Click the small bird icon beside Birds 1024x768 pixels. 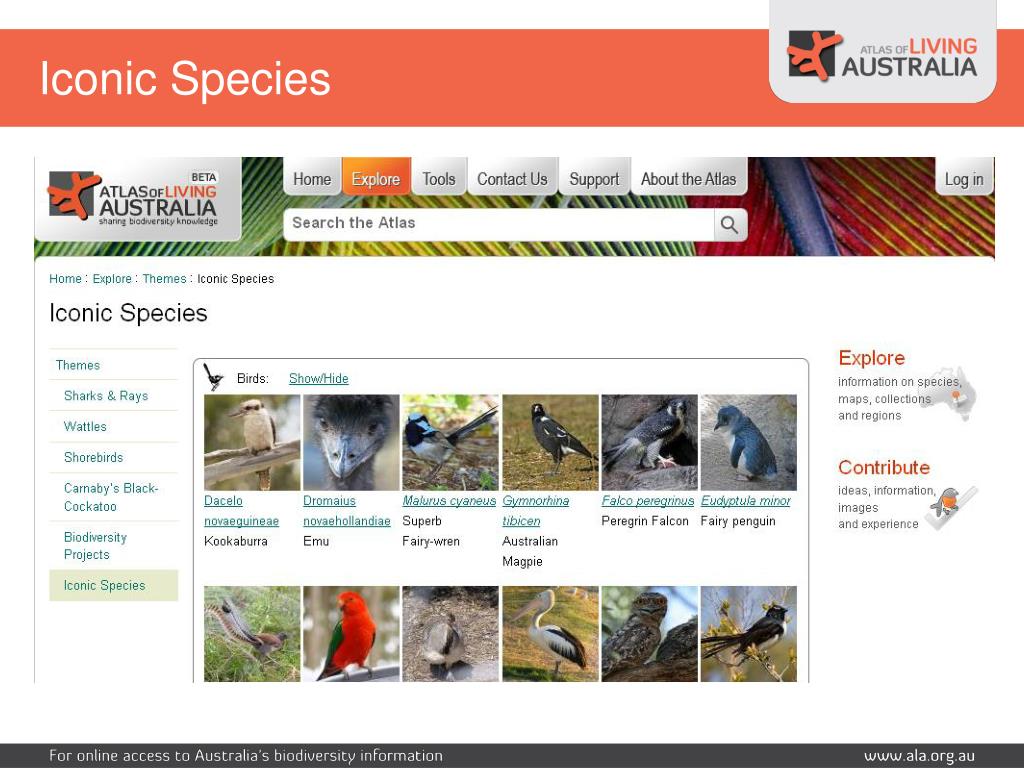coord(214,377)
